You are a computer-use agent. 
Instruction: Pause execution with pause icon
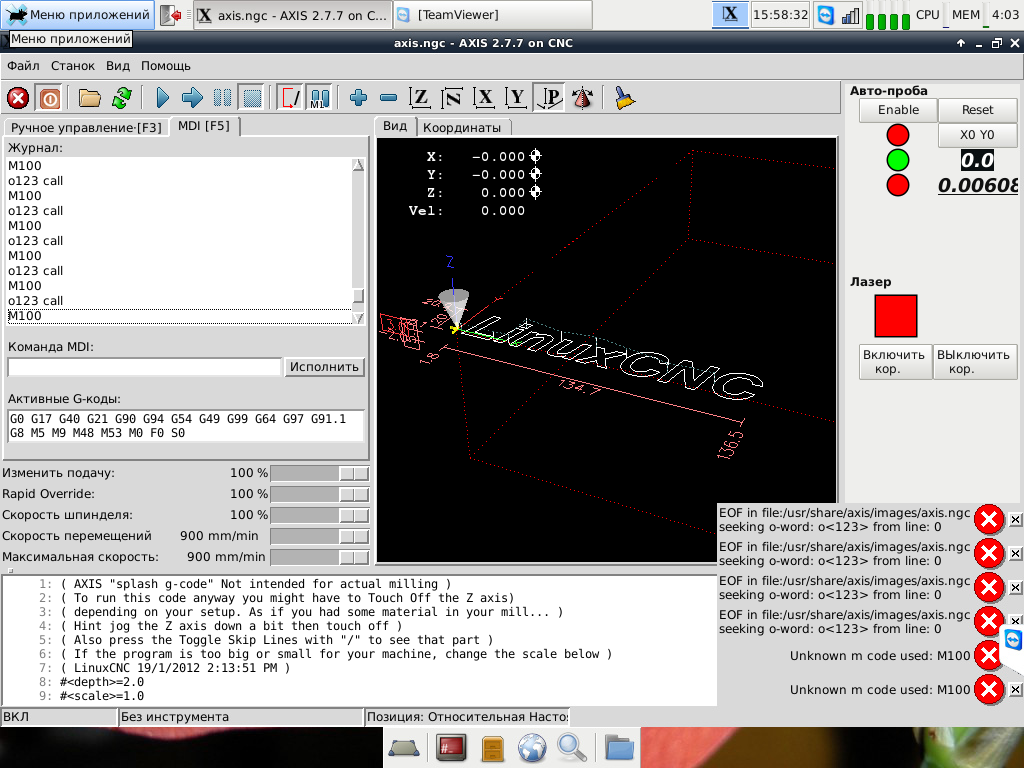[x=222, y=99]
